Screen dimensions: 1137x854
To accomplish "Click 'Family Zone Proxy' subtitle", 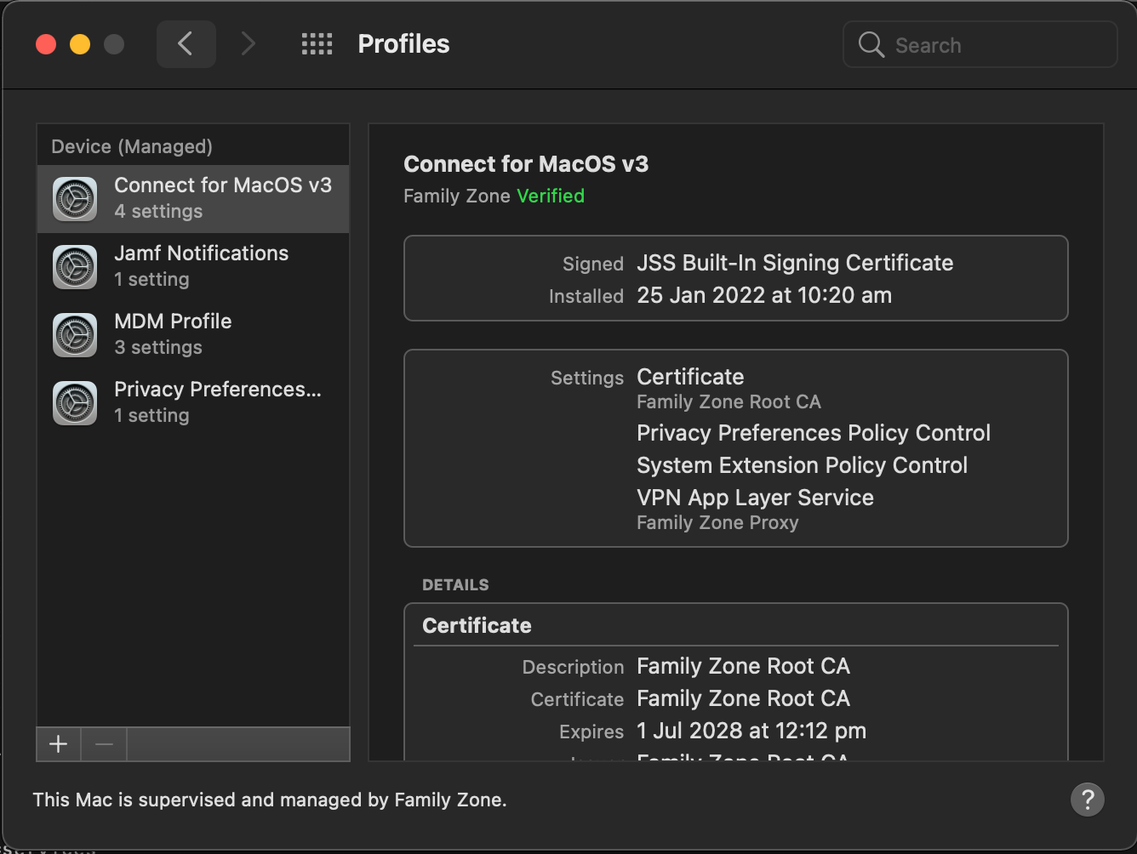I will 717,523.
